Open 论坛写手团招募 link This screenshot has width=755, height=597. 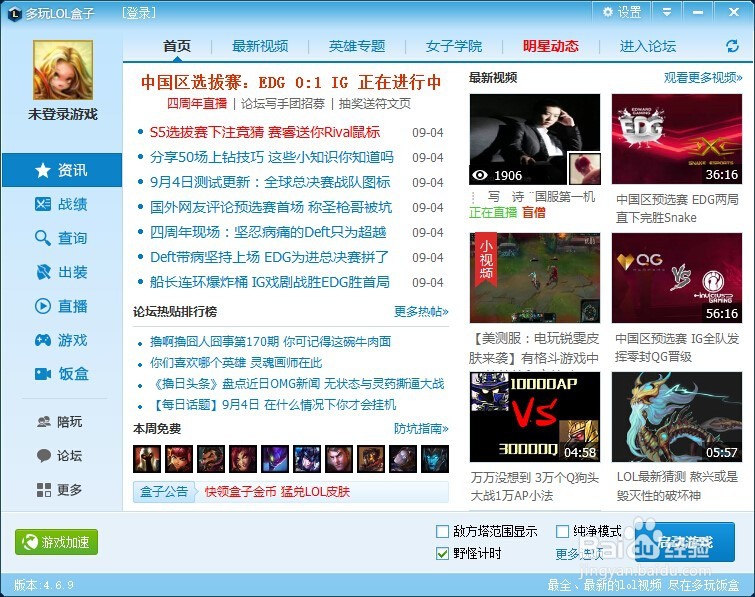(x=283, y=104)
